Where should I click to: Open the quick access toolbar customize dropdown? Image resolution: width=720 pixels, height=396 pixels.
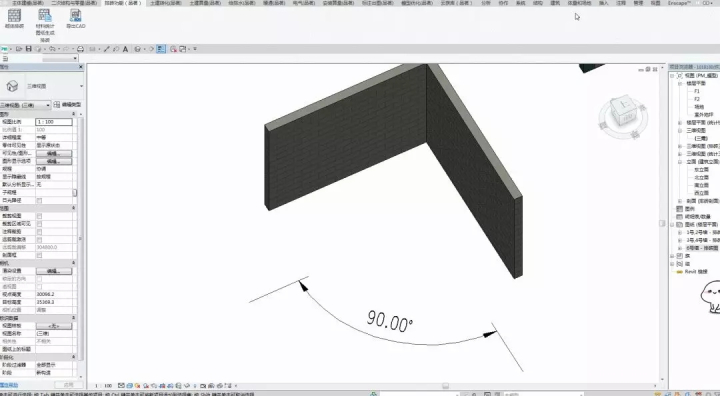[195, 49]
